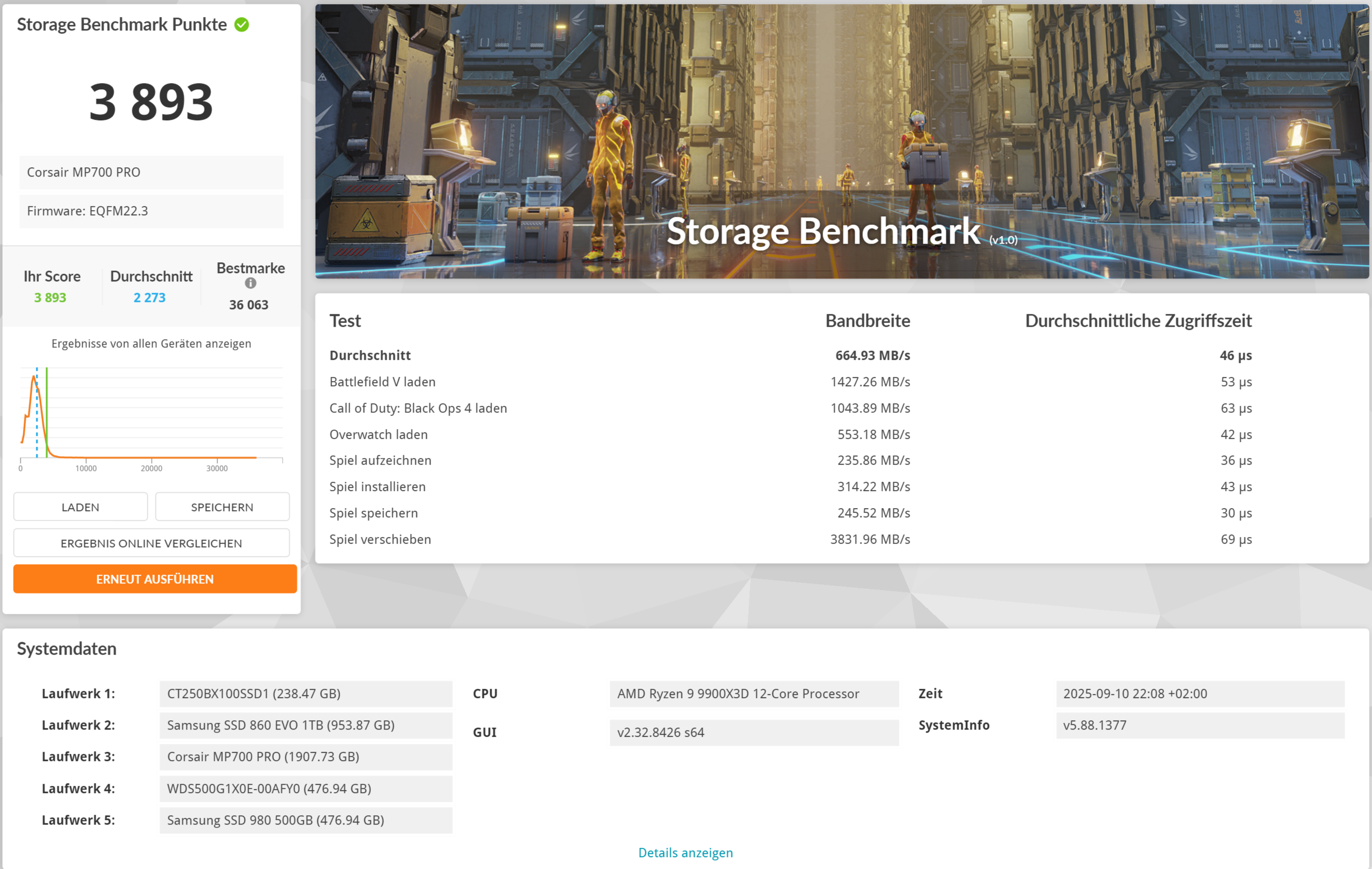This screenshot has width=1372, height=869.
Task: Select the Battlefield V laden test row
Action: 790,382
